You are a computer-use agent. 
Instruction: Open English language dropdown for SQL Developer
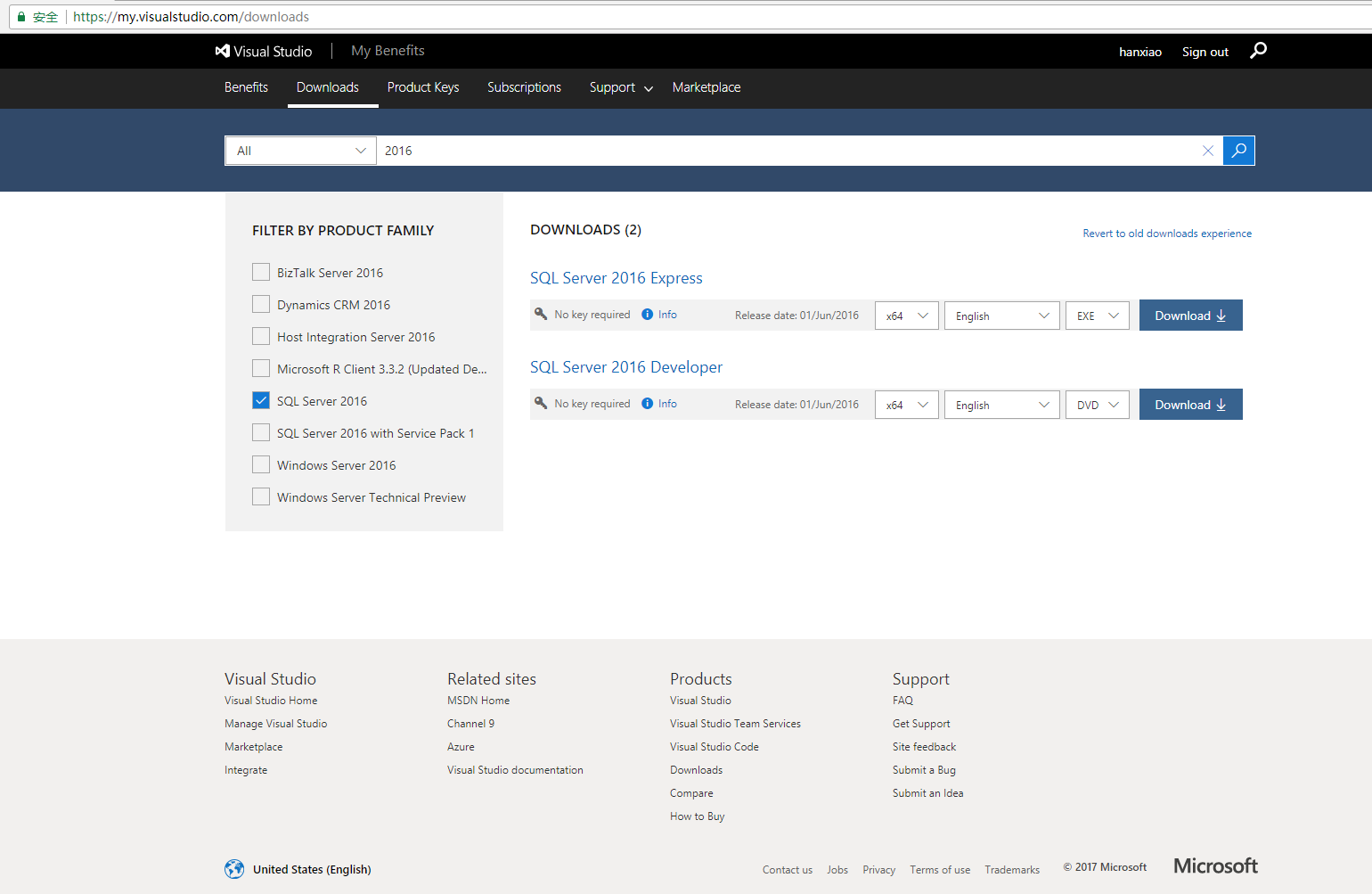1002,405
